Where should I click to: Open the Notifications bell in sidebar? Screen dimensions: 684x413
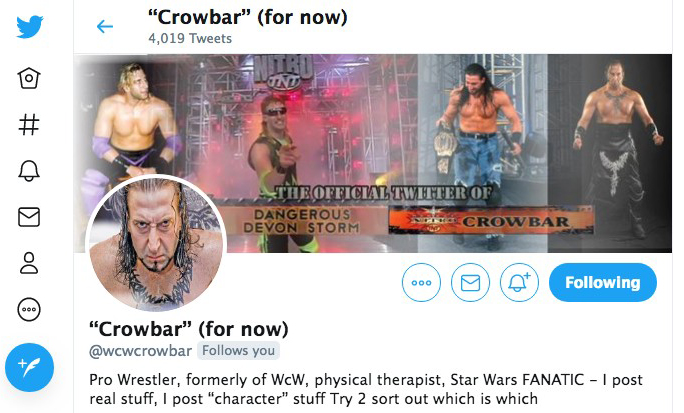click(29, 171)
